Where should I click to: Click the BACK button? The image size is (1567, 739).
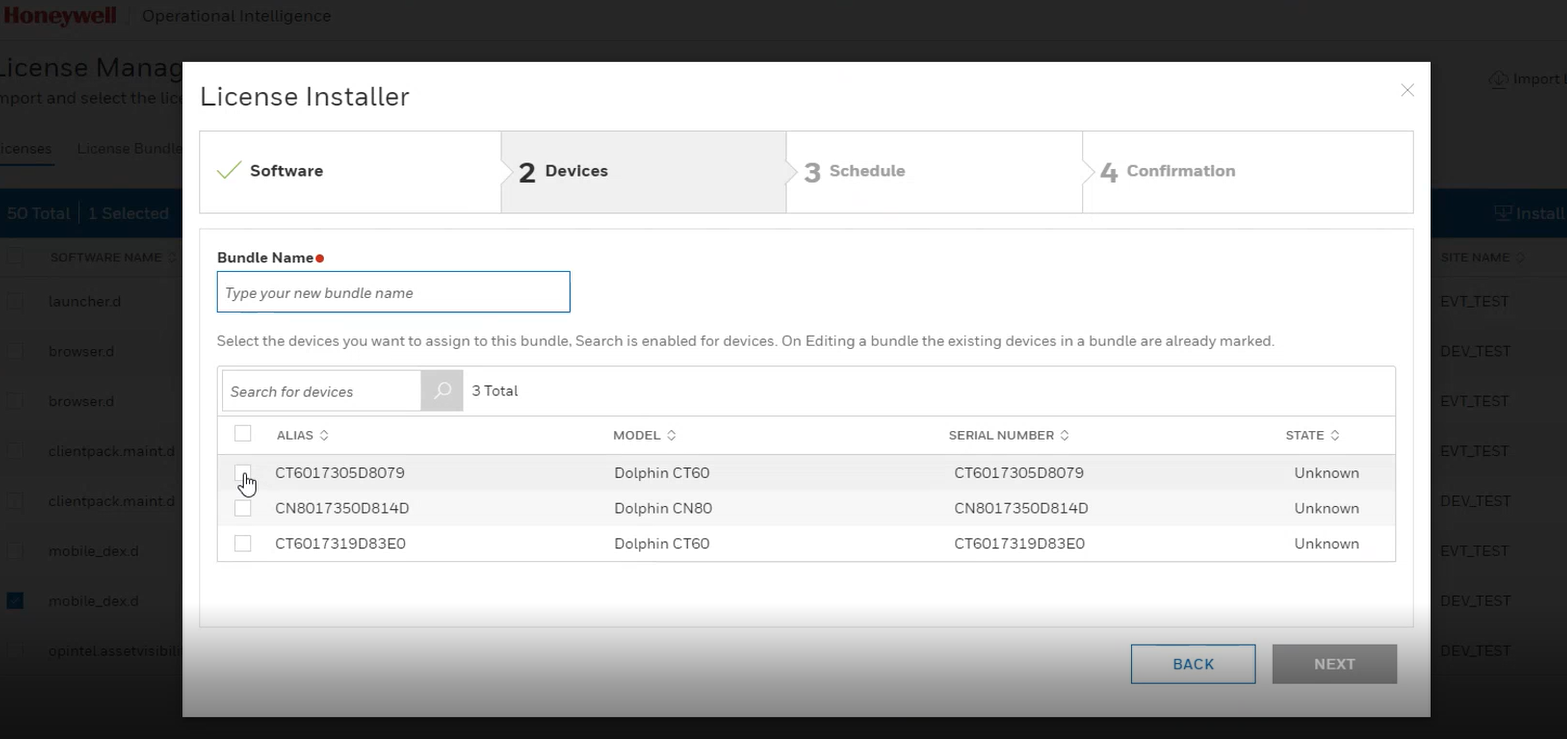click(1192, 663)
